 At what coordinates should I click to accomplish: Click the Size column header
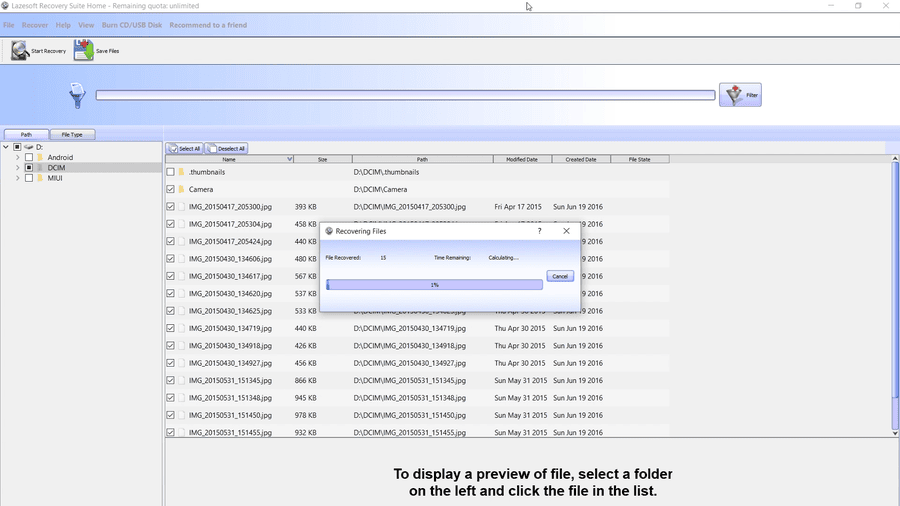coord(323,159)
